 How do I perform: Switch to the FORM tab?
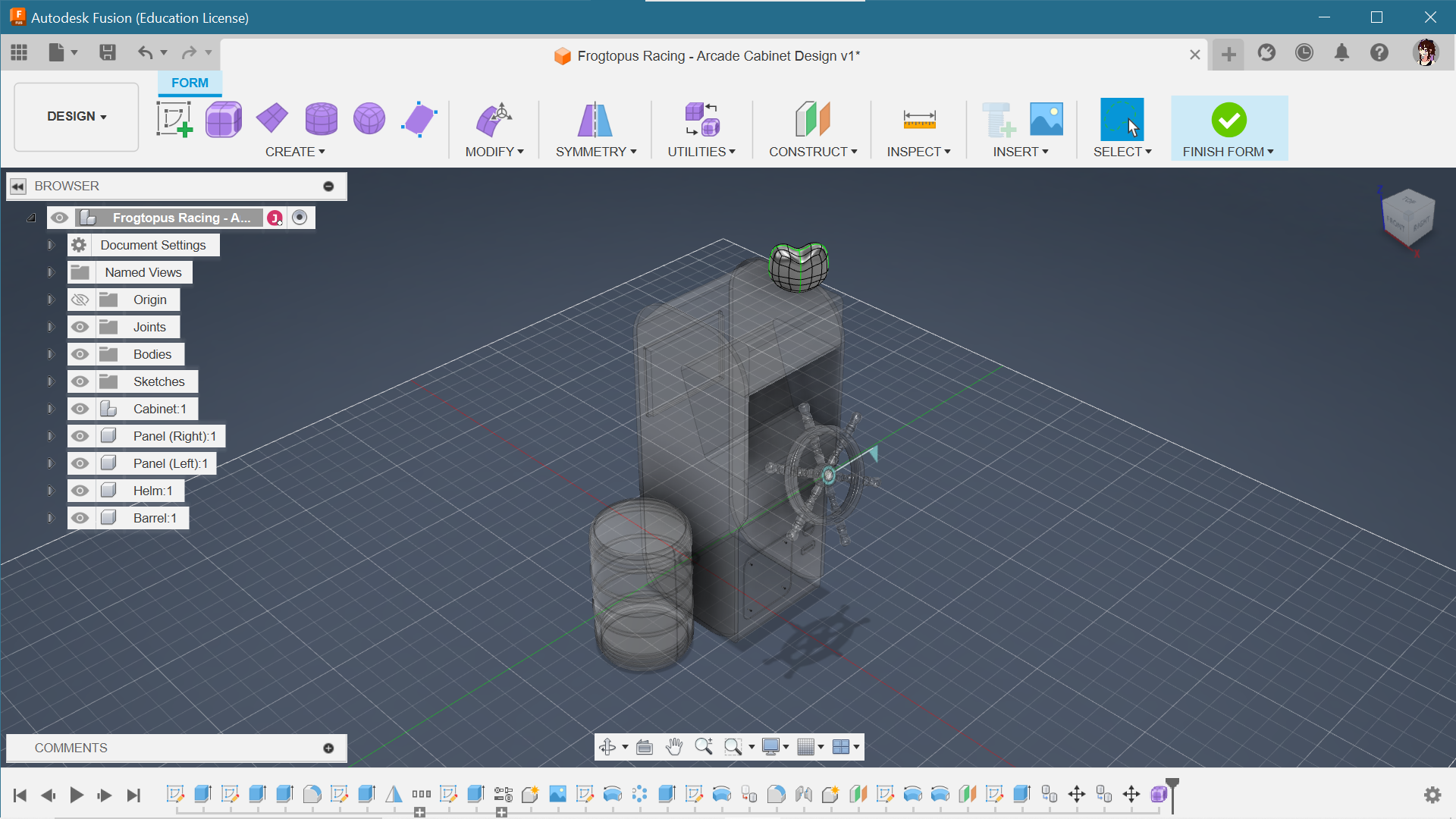[190, 83]
